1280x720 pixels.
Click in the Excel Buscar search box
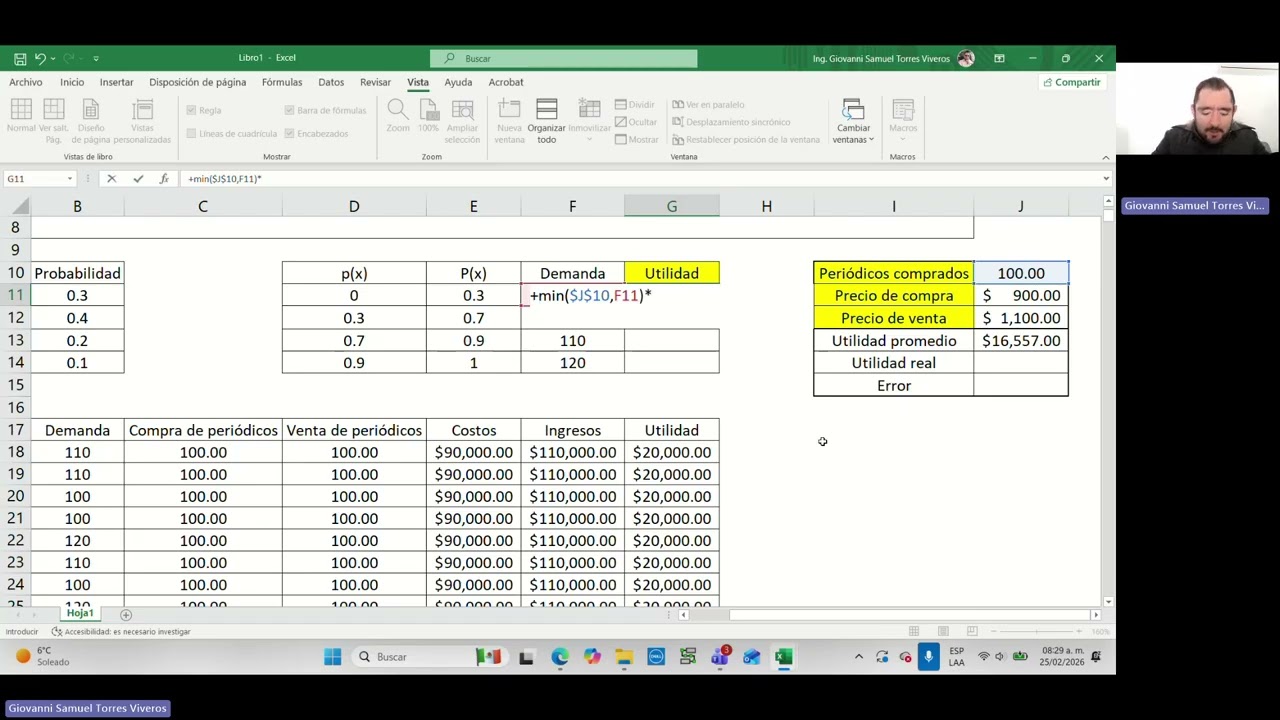pos(563,58)
